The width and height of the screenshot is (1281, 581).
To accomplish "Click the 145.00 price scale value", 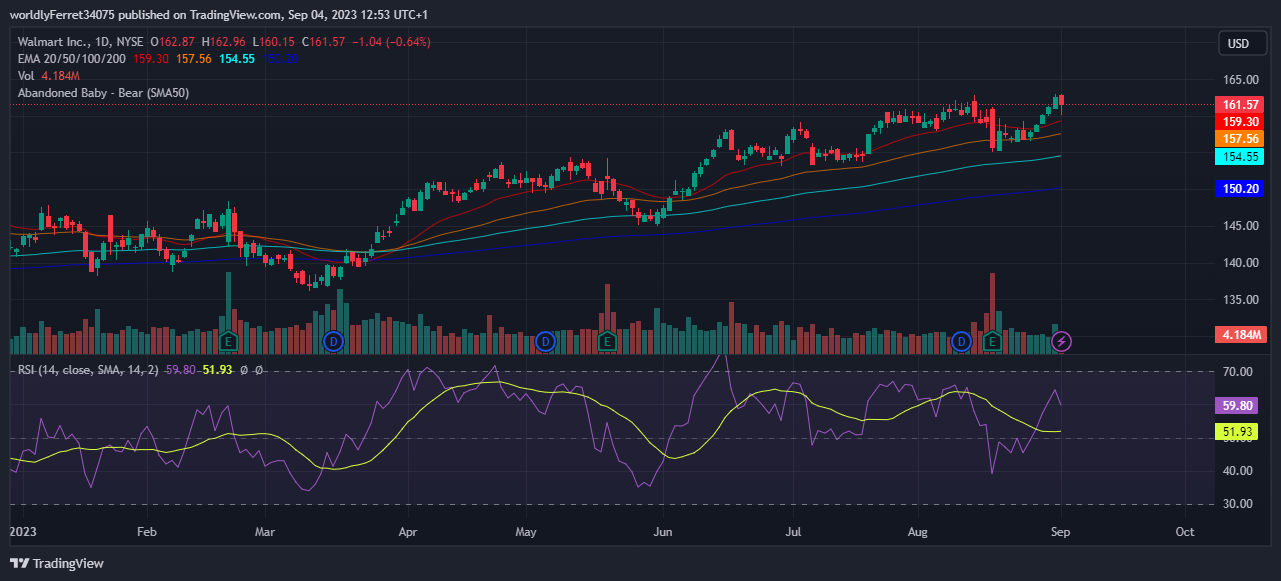I will point(1240,226).
